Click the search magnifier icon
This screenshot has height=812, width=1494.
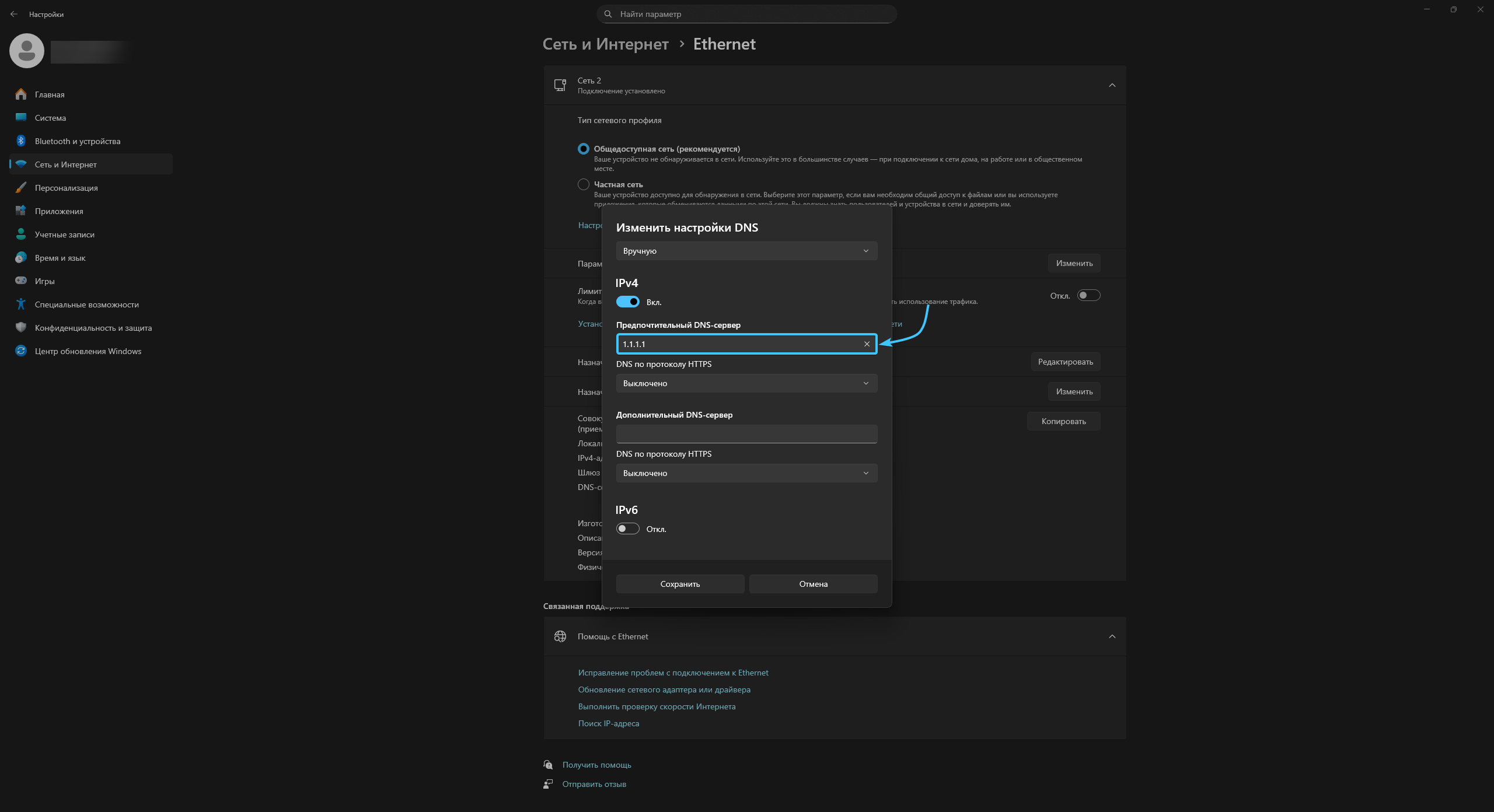[x=608, y=14]
